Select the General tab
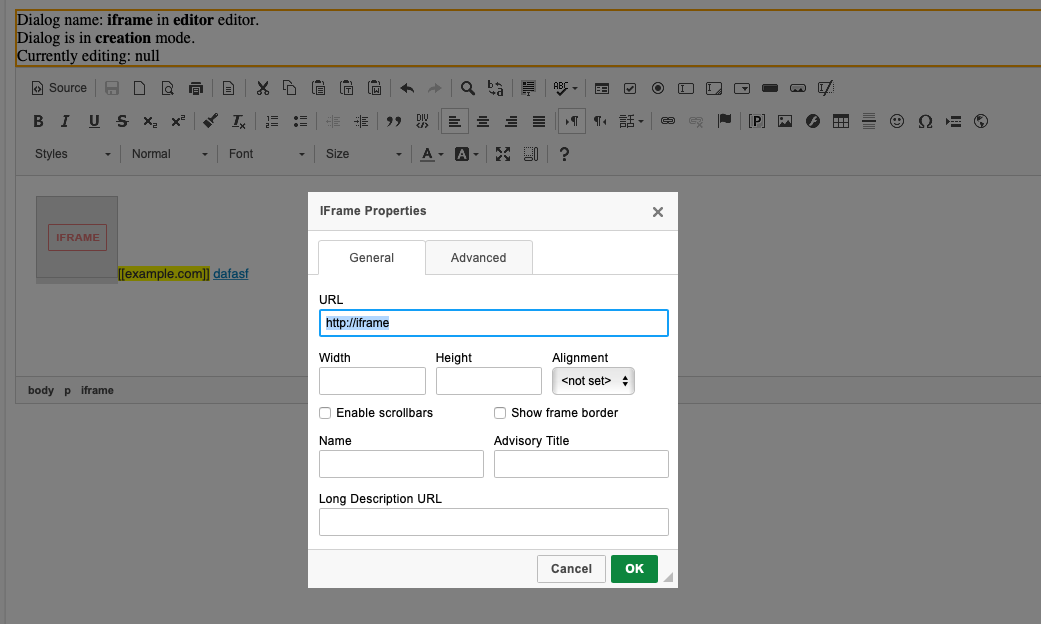 point(371,257)
